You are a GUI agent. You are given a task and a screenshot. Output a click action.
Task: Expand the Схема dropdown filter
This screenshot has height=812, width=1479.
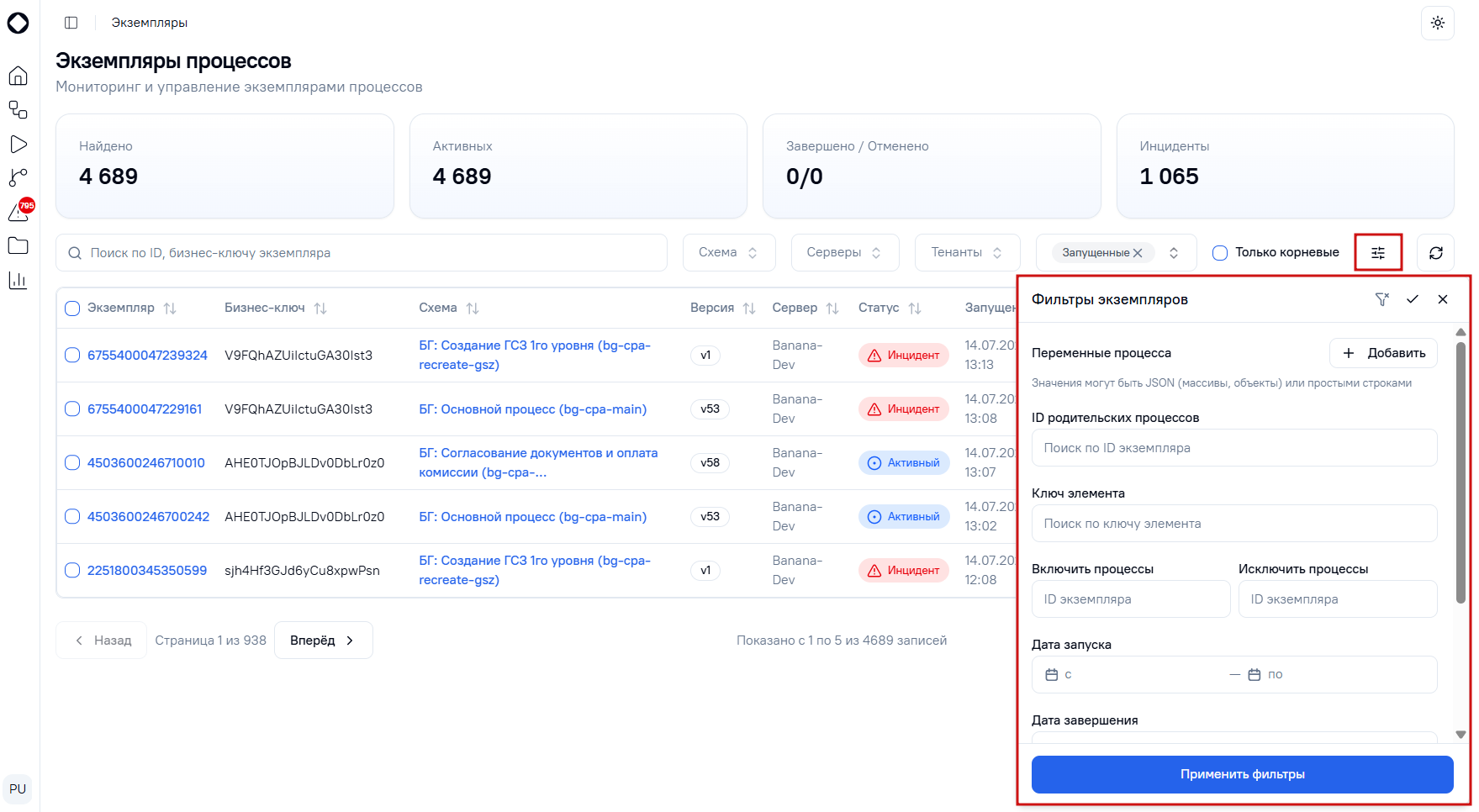click(x=728, y=252)
